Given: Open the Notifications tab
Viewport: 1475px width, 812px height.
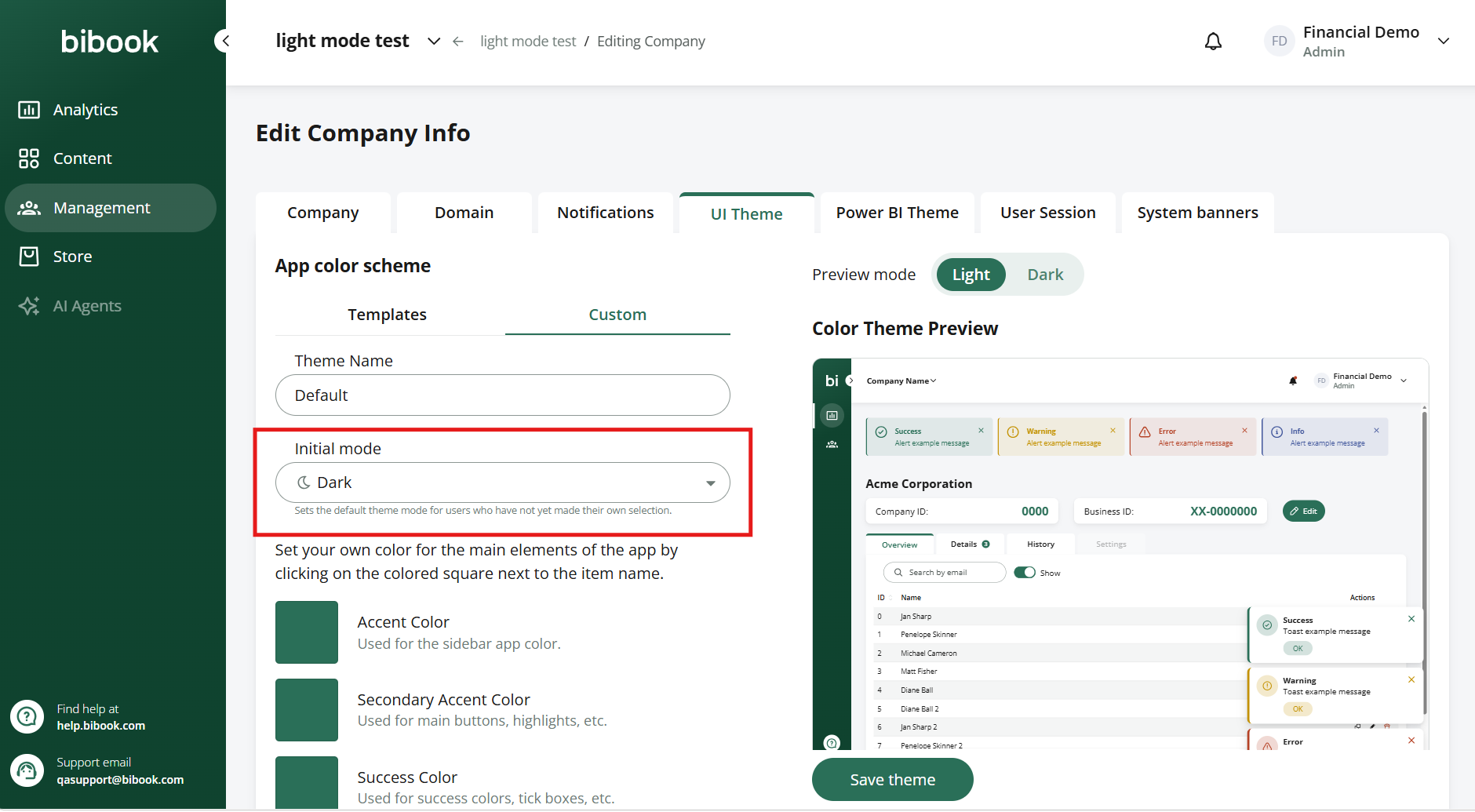Looking at the screenshot, I should pyautogui.click(x=606, y=213).
